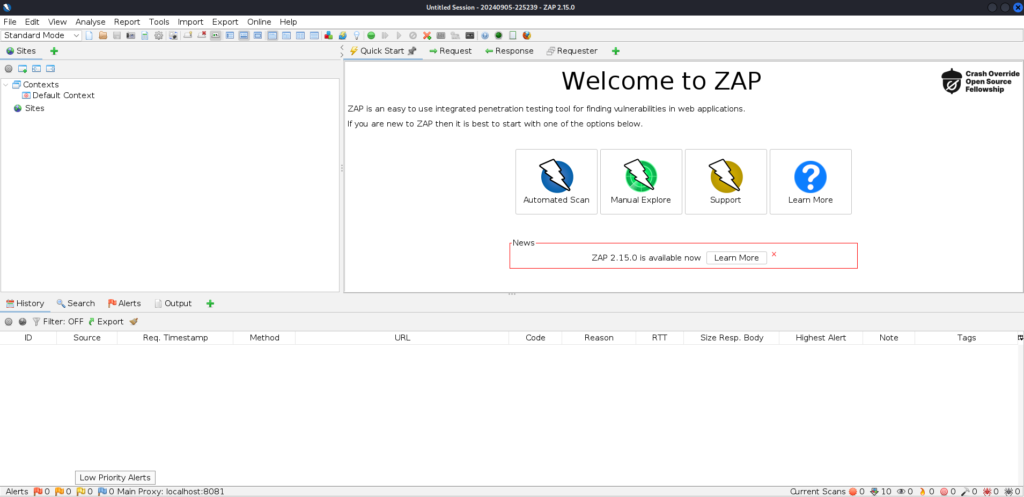Click the Support lightning icon
Screen dimensions: 1024x497
725,182
